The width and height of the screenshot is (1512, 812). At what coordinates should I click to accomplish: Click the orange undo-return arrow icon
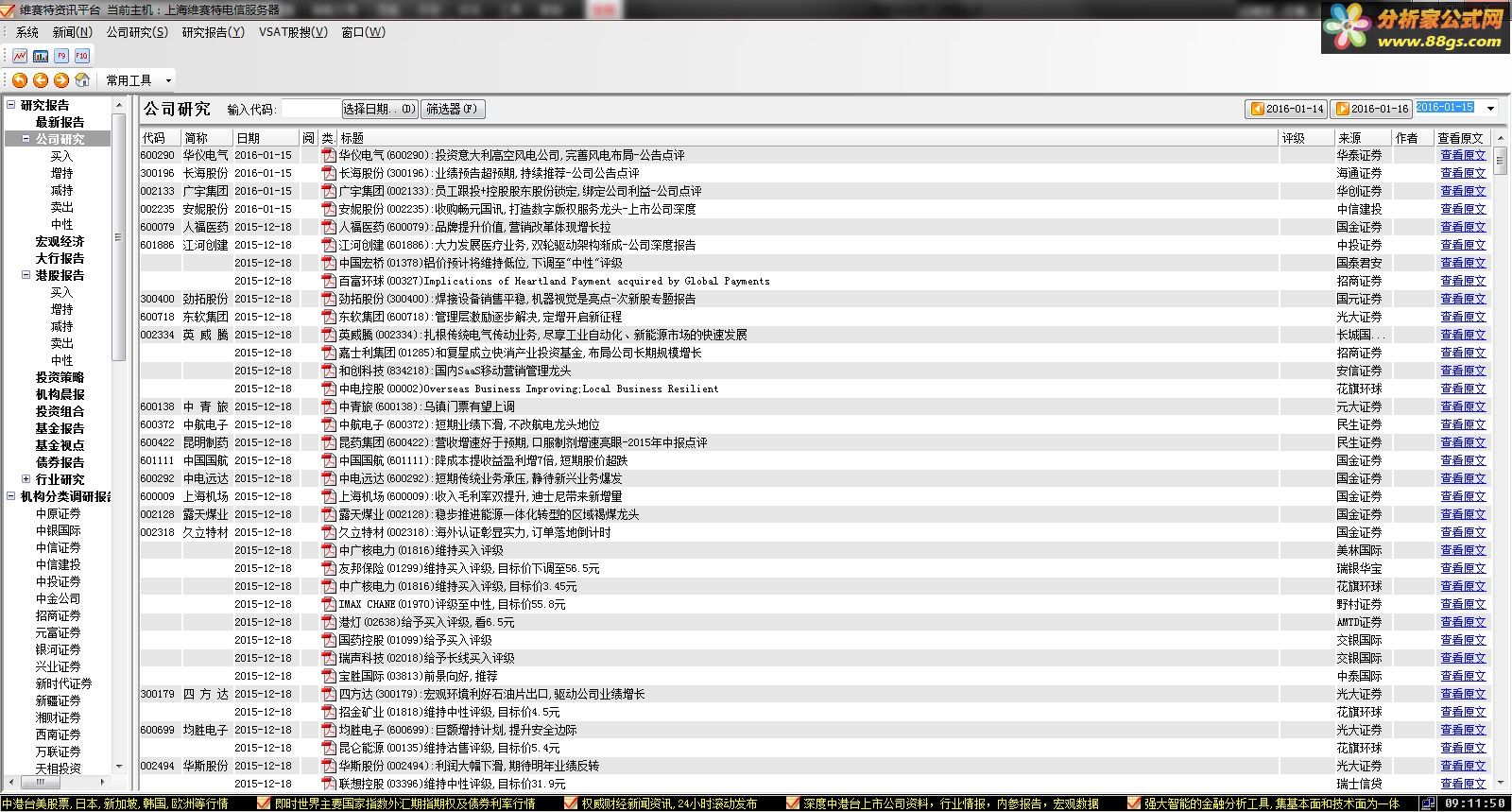click(x=20, y=80)
